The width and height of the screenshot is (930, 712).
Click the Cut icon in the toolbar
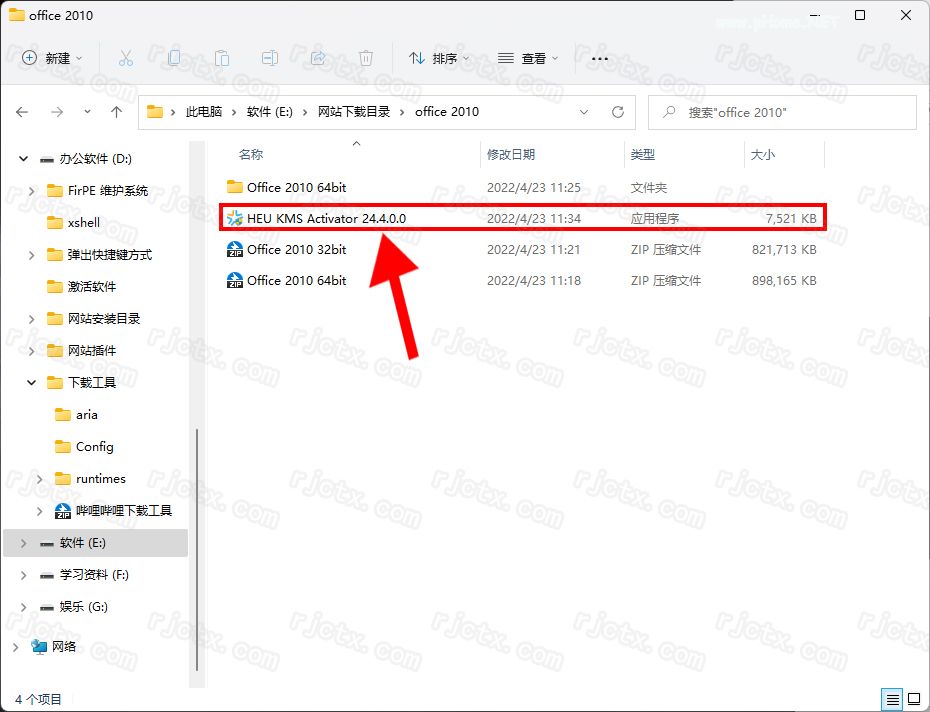126,59
